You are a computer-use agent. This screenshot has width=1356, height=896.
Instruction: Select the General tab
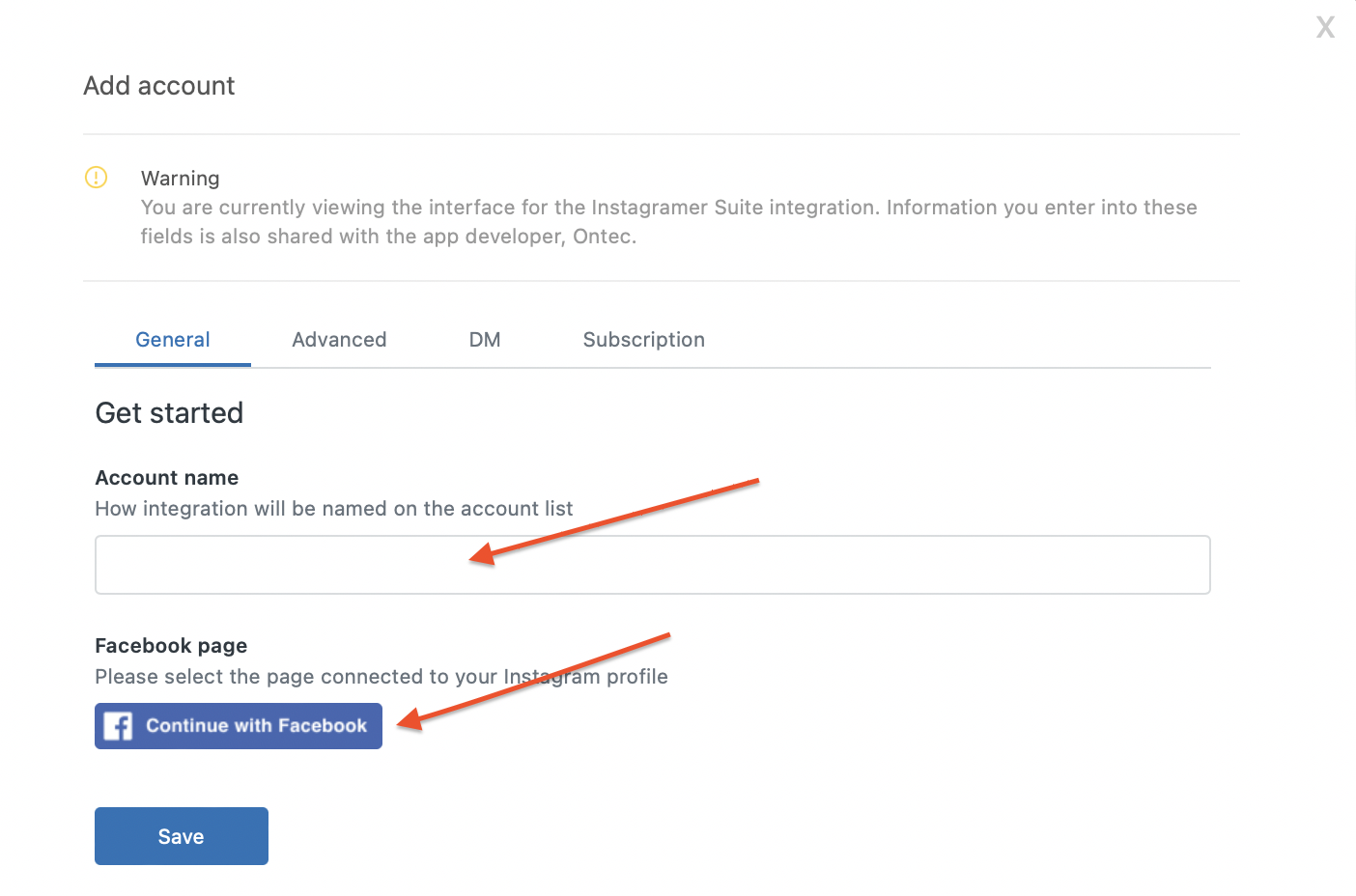point(173,340)
